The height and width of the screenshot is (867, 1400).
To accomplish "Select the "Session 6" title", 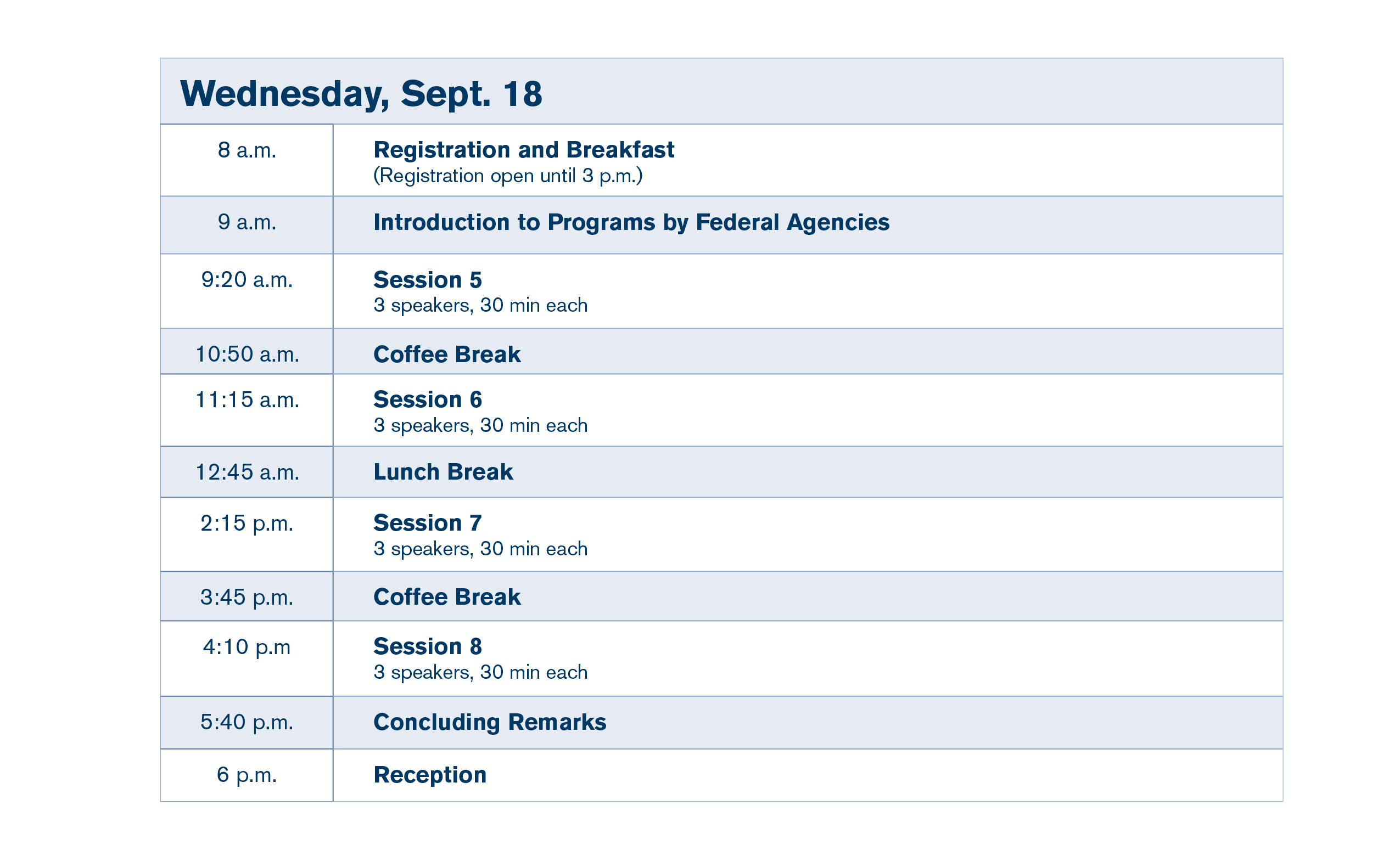I will 427,399.
